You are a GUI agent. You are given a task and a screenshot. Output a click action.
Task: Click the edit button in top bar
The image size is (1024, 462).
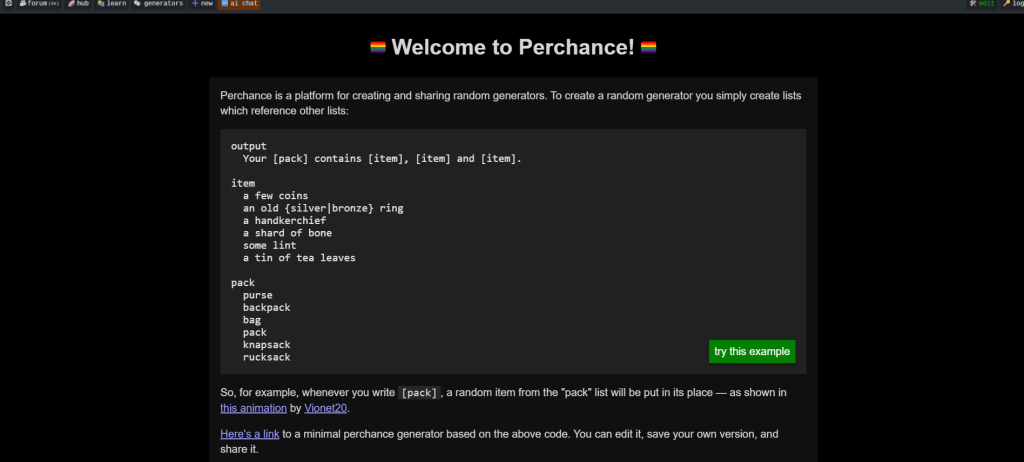982,4
